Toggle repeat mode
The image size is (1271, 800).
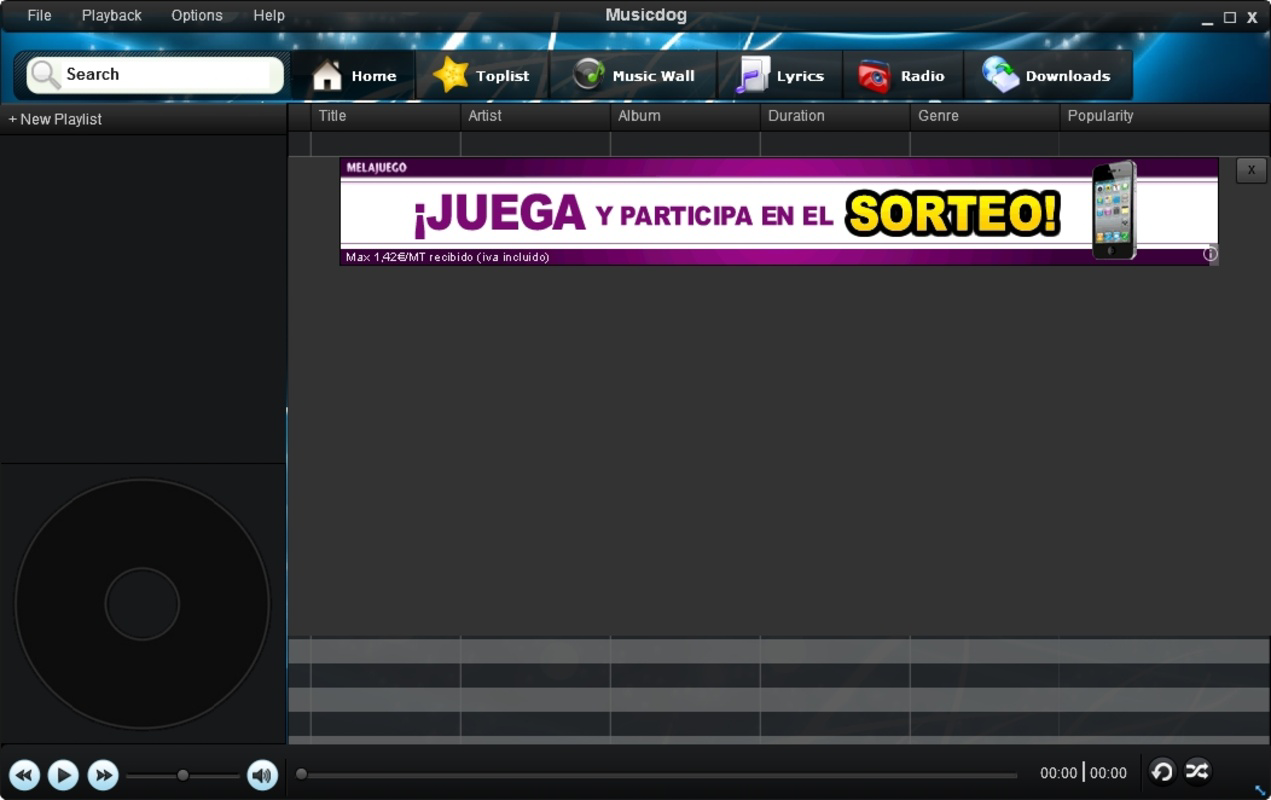click(x=1162, y=771)
